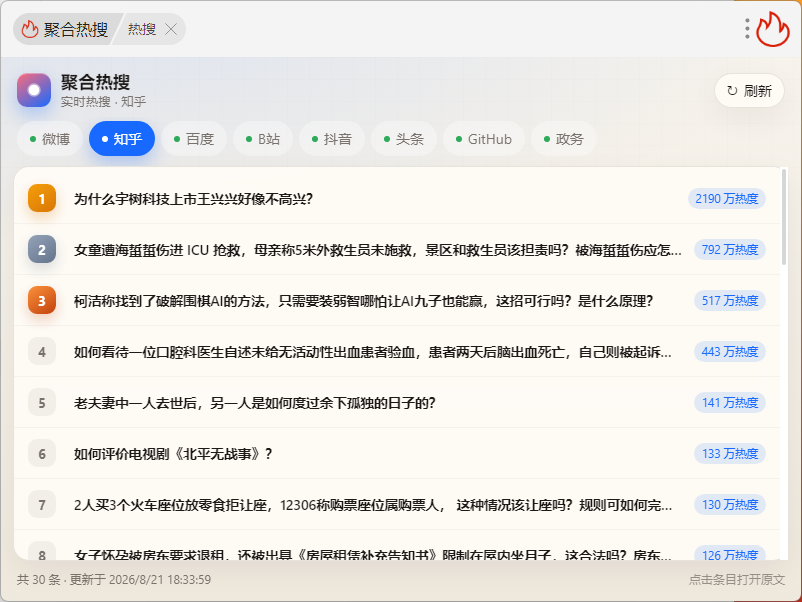
Task: Click the 共 30 条 update status text
Action: point(114,579)
